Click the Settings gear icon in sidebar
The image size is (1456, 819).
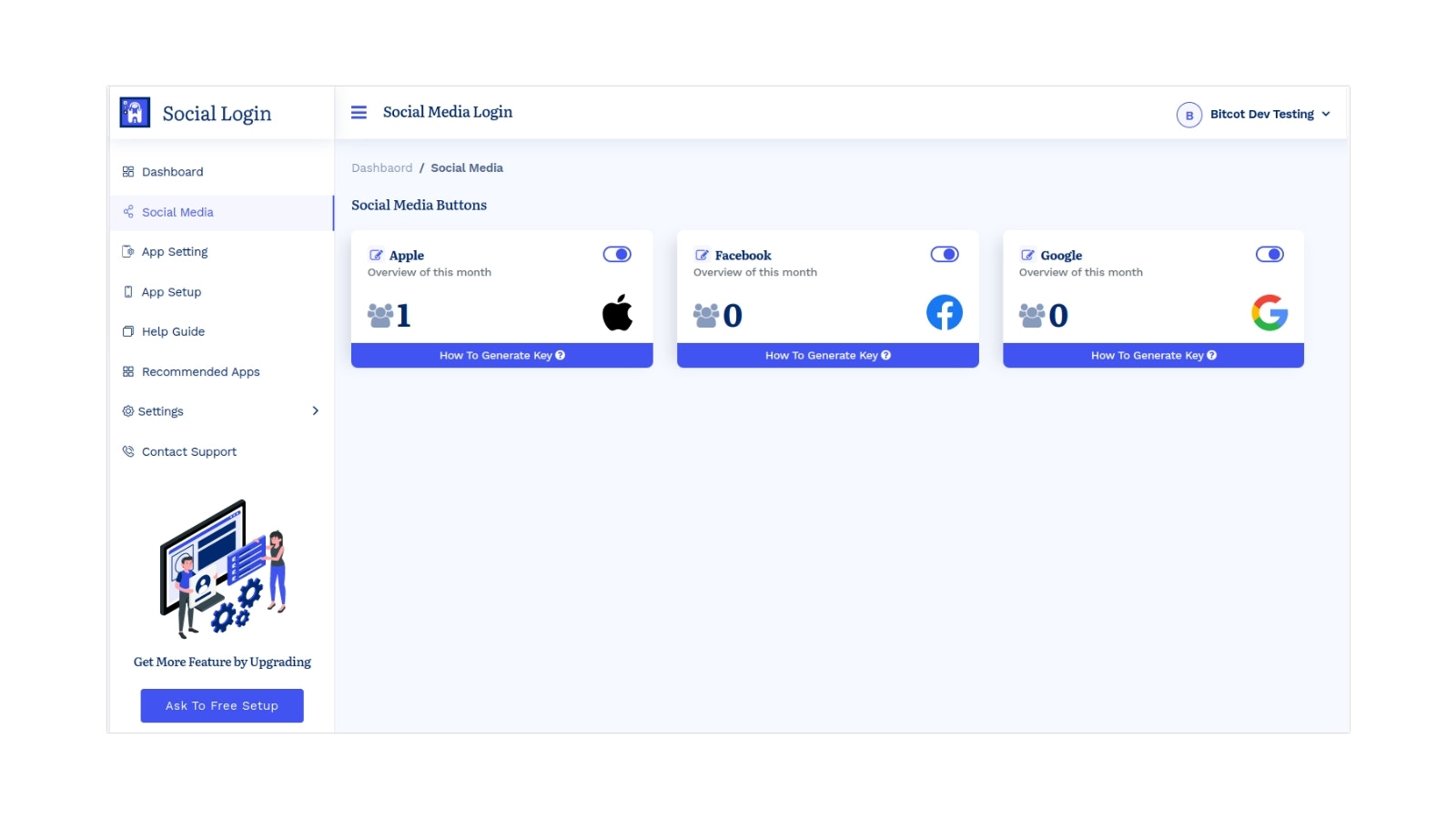[128, 411]
